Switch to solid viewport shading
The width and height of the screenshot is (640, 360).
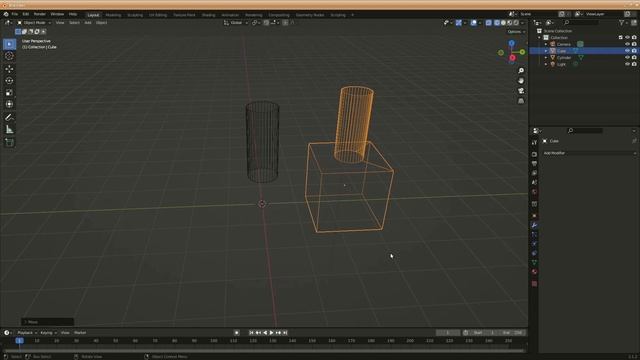tap(503, 23)
